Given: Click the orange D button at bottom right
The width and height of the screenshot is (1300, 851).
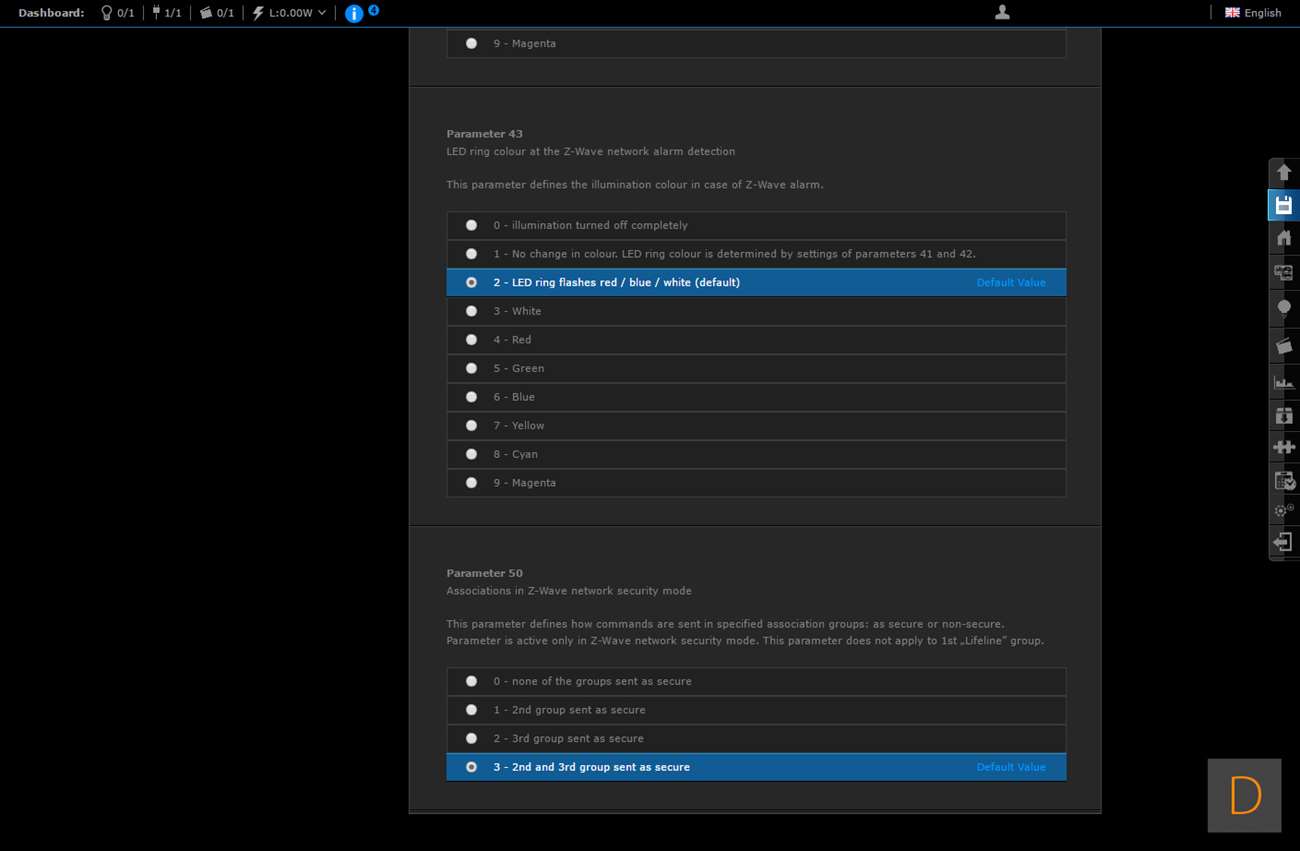Looking at the screenshot, I should tap(1244, 796).
